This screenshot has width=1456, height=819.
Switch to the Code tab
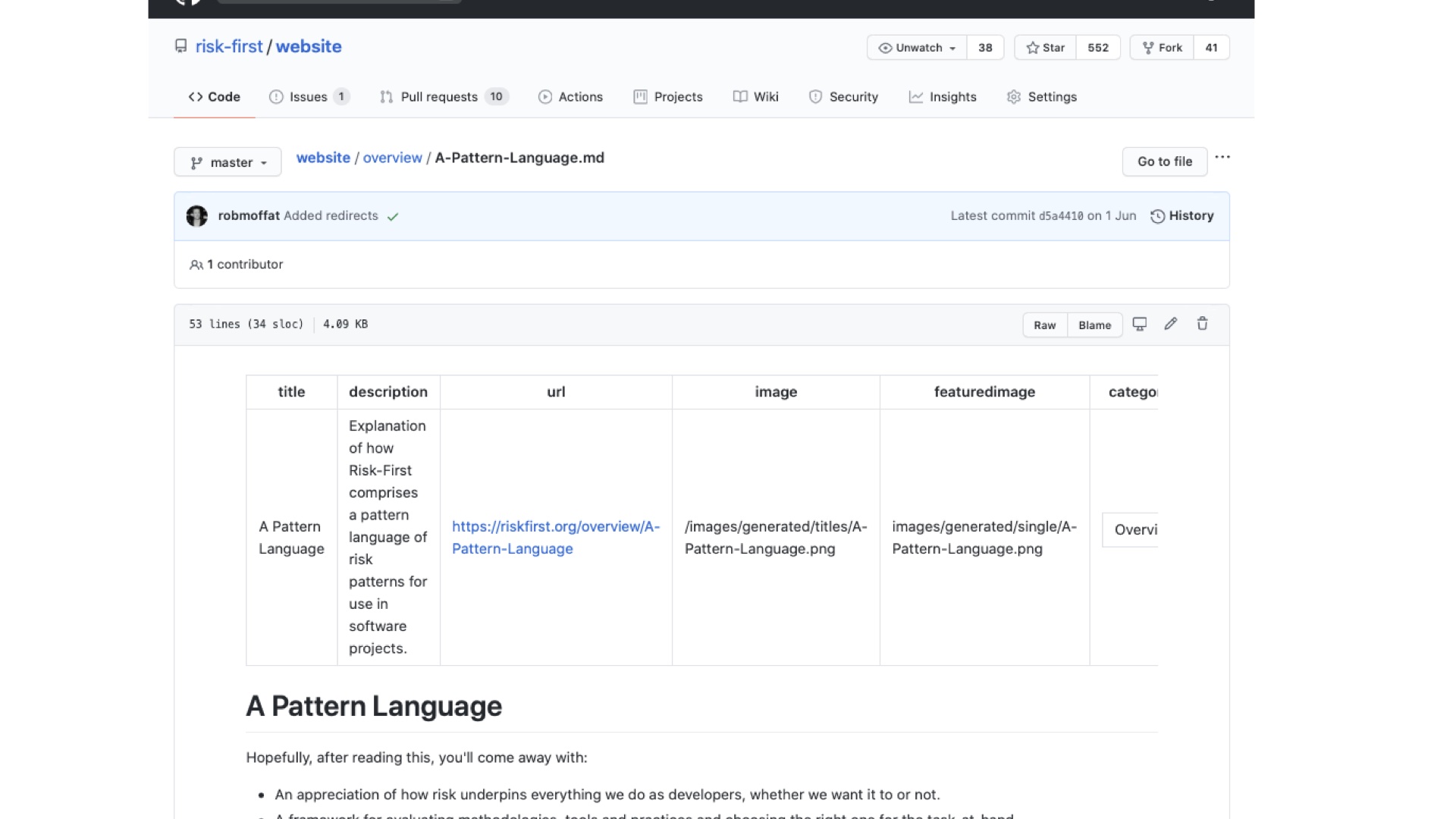[215, 97]
